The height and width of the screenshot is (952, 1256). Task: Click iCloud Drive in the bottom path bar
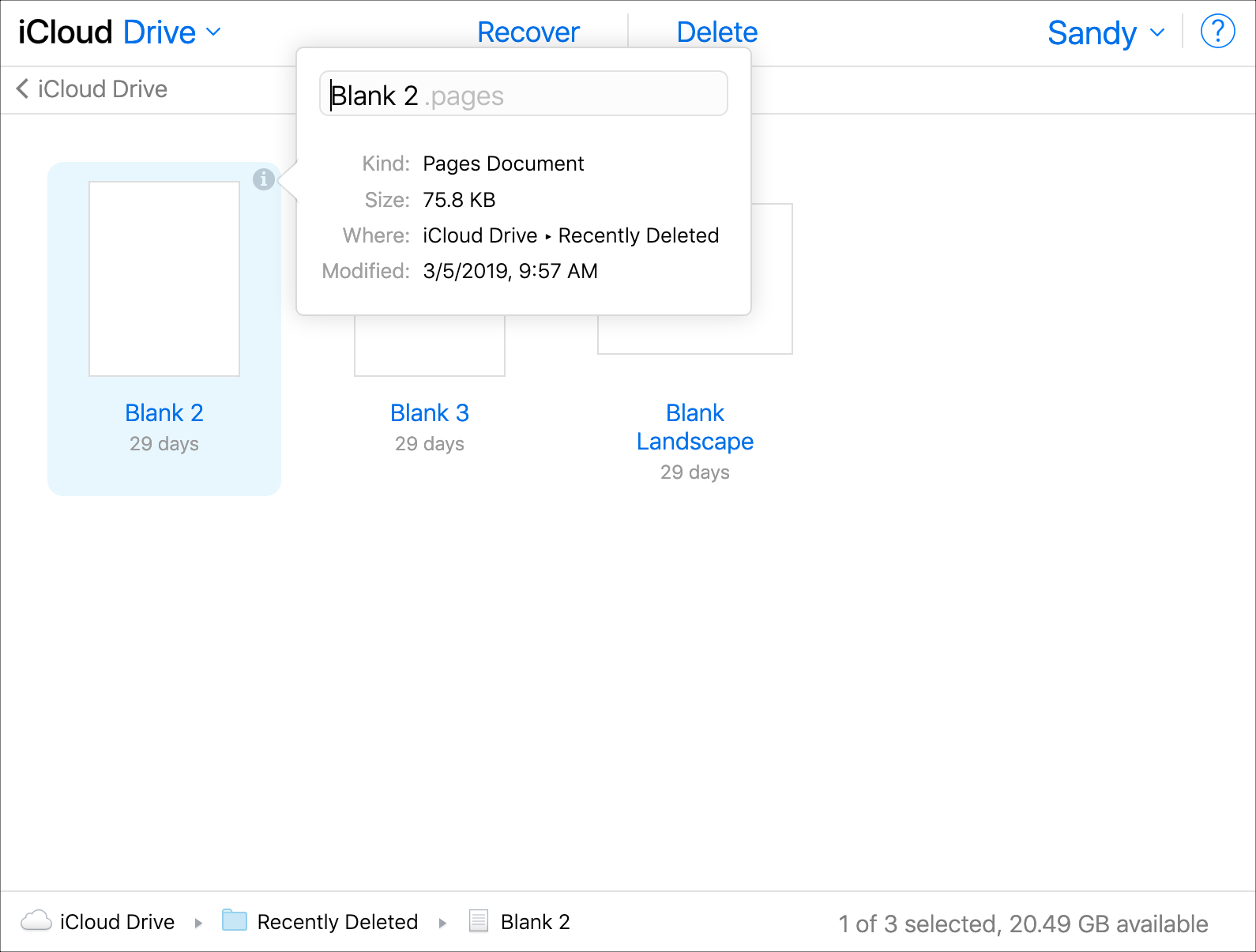click(117, 922)
